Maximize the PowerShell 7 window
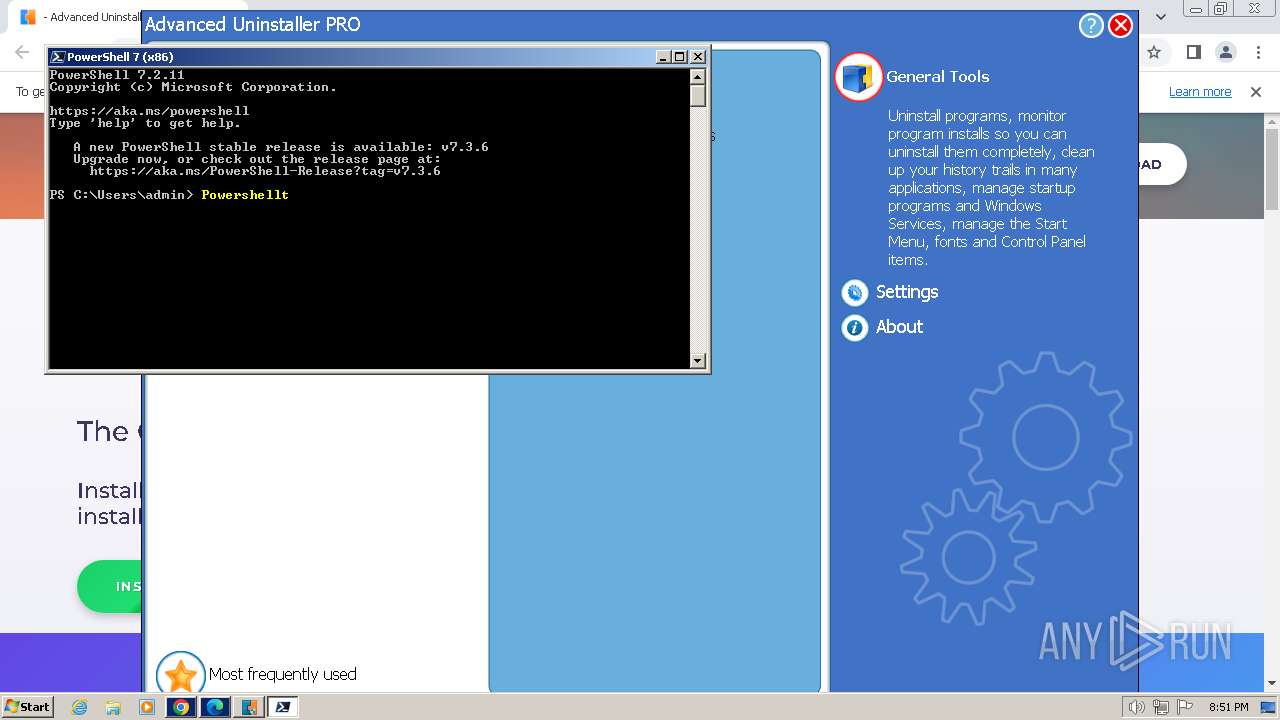Screen dimensions: 1280x720 click(680, 57)
